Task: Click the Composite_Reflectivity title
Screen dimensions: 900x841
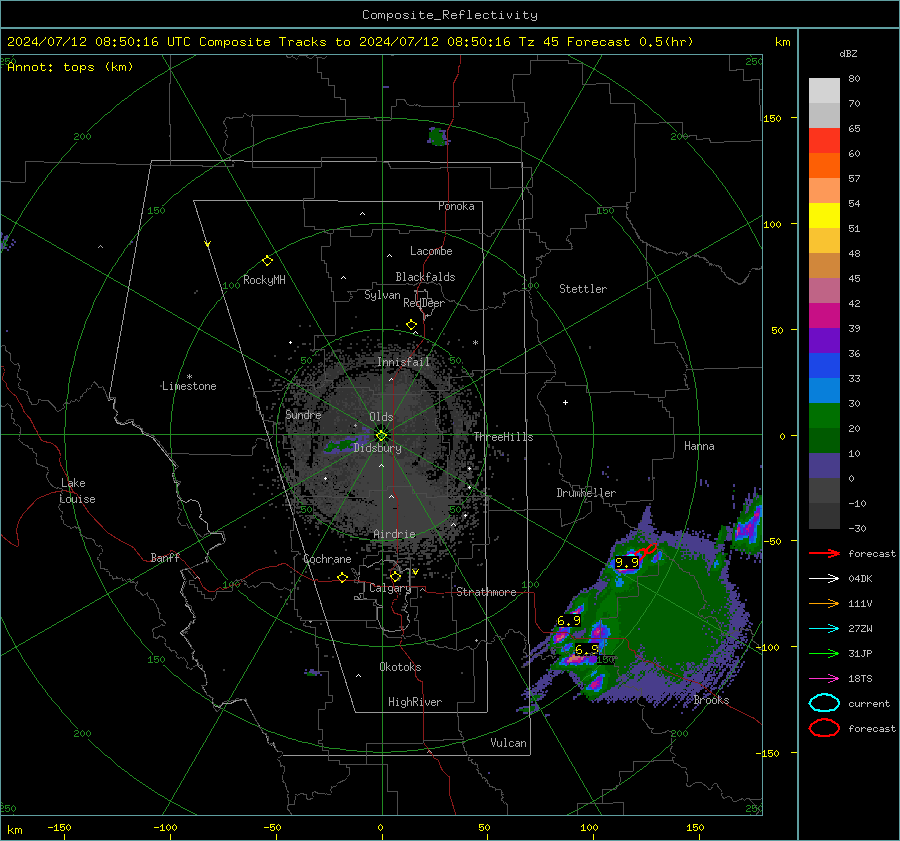Action: [449, 15]
